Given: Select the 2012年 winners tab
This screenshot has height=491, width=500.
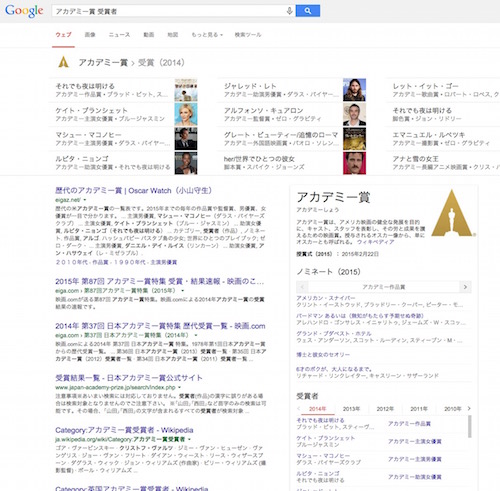Looking at the screenshot, I should [385, 409].
